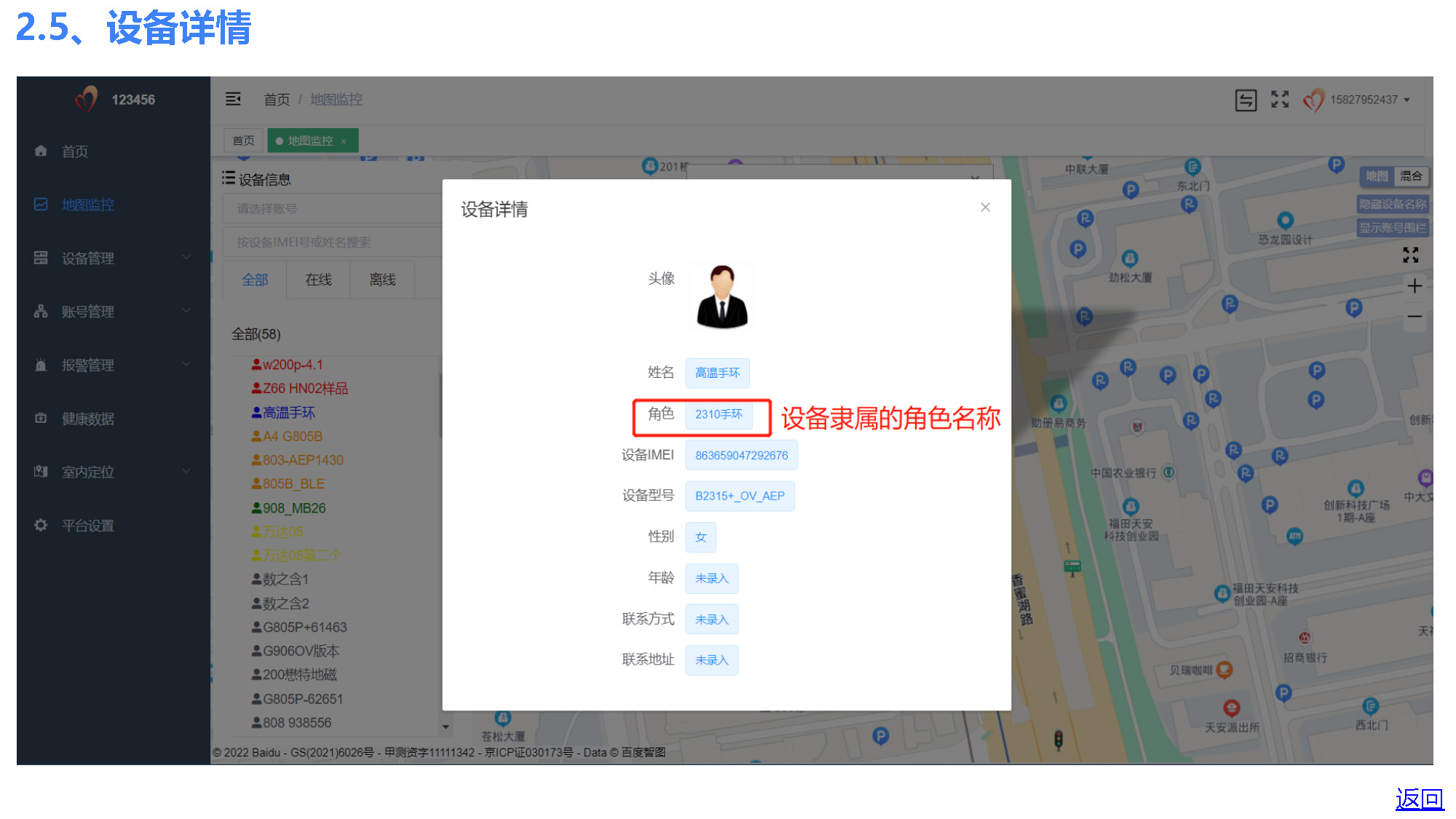Toggle fullscreen icon in header
This screenshot has width=1456, height=819.
(x=1280, y=99)
